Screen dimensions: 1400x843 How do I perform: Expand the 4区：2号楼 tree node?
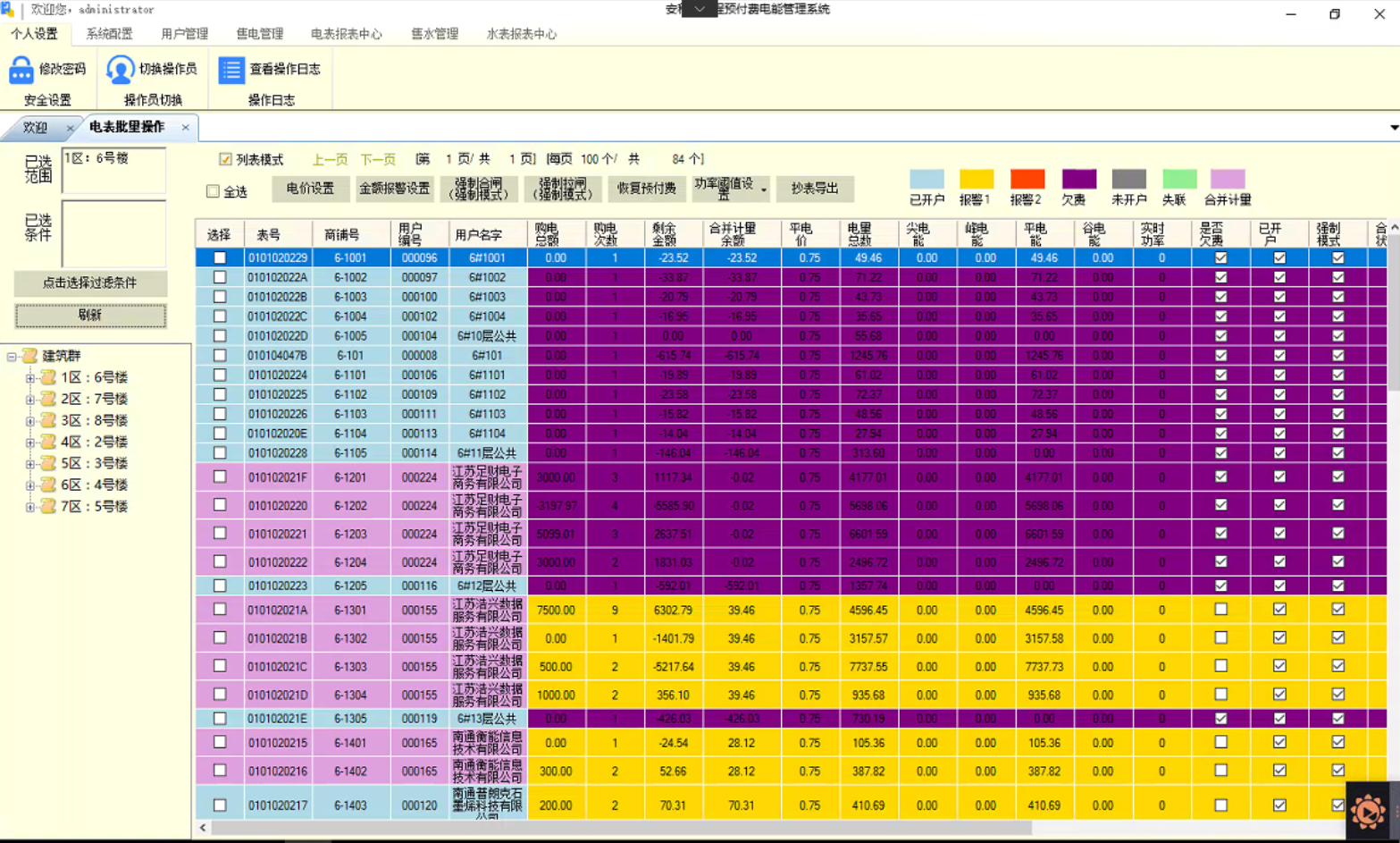30,442
